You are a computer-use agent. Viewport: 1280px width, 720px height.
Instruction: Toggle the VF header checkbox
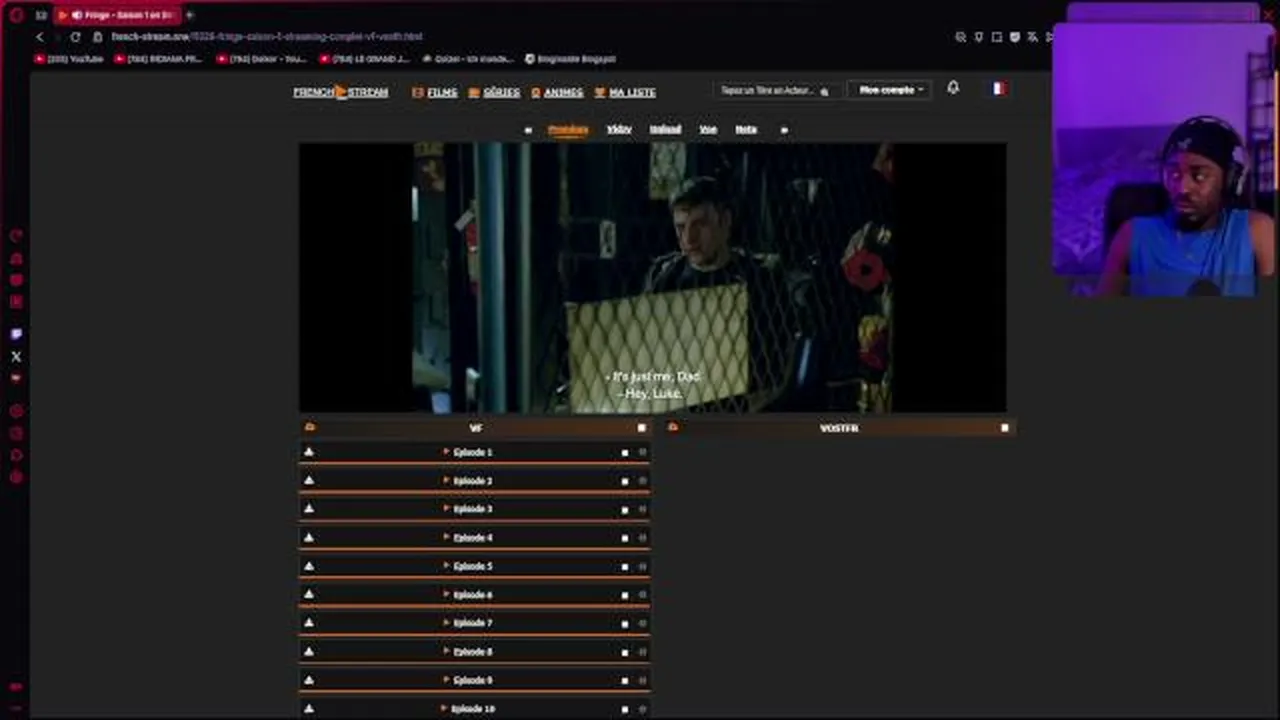pyautogui.click(x=642, y=428)
